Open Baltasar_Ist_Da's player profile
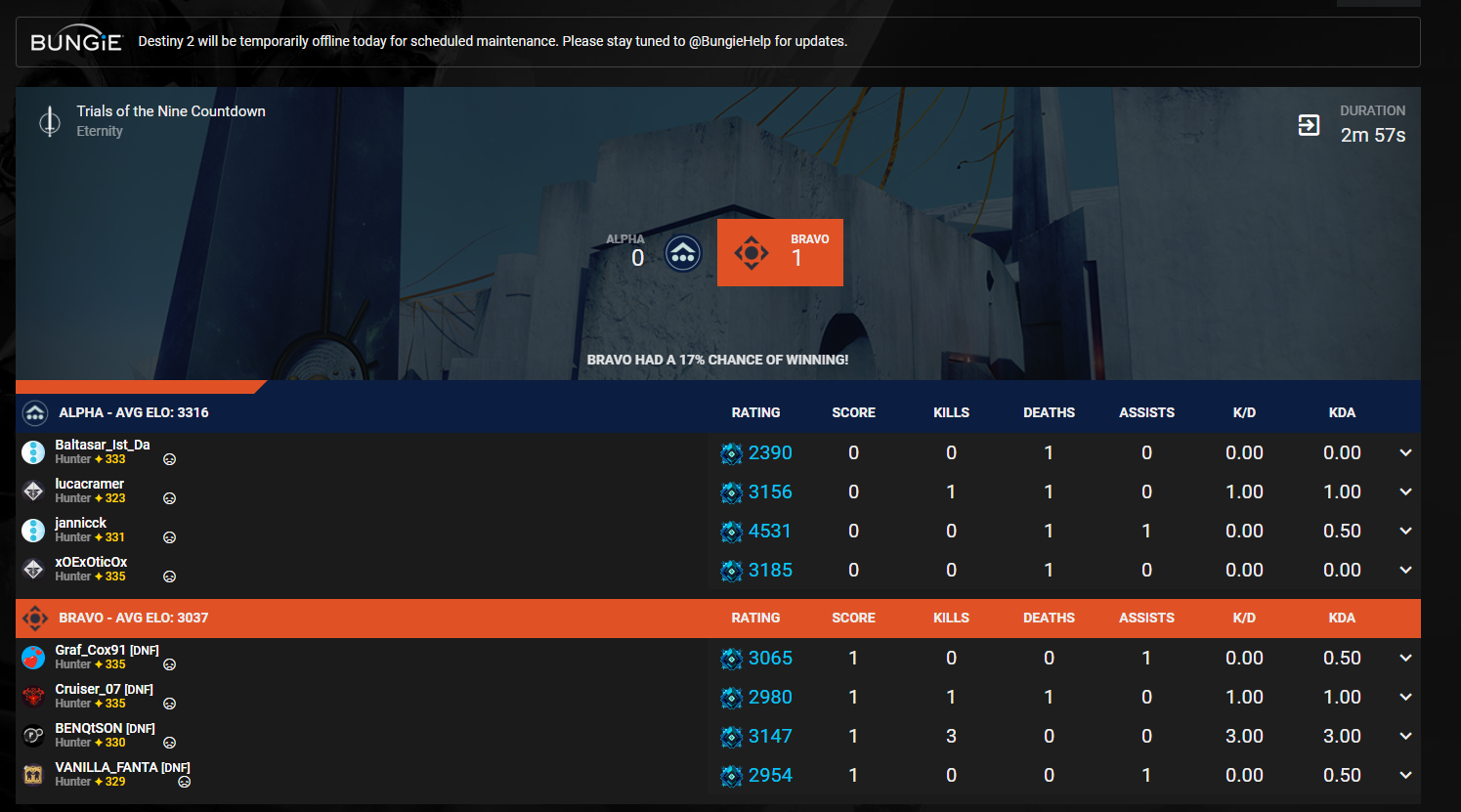The height and width of the screenshot is (812, 1461). (x=103, y=445)
